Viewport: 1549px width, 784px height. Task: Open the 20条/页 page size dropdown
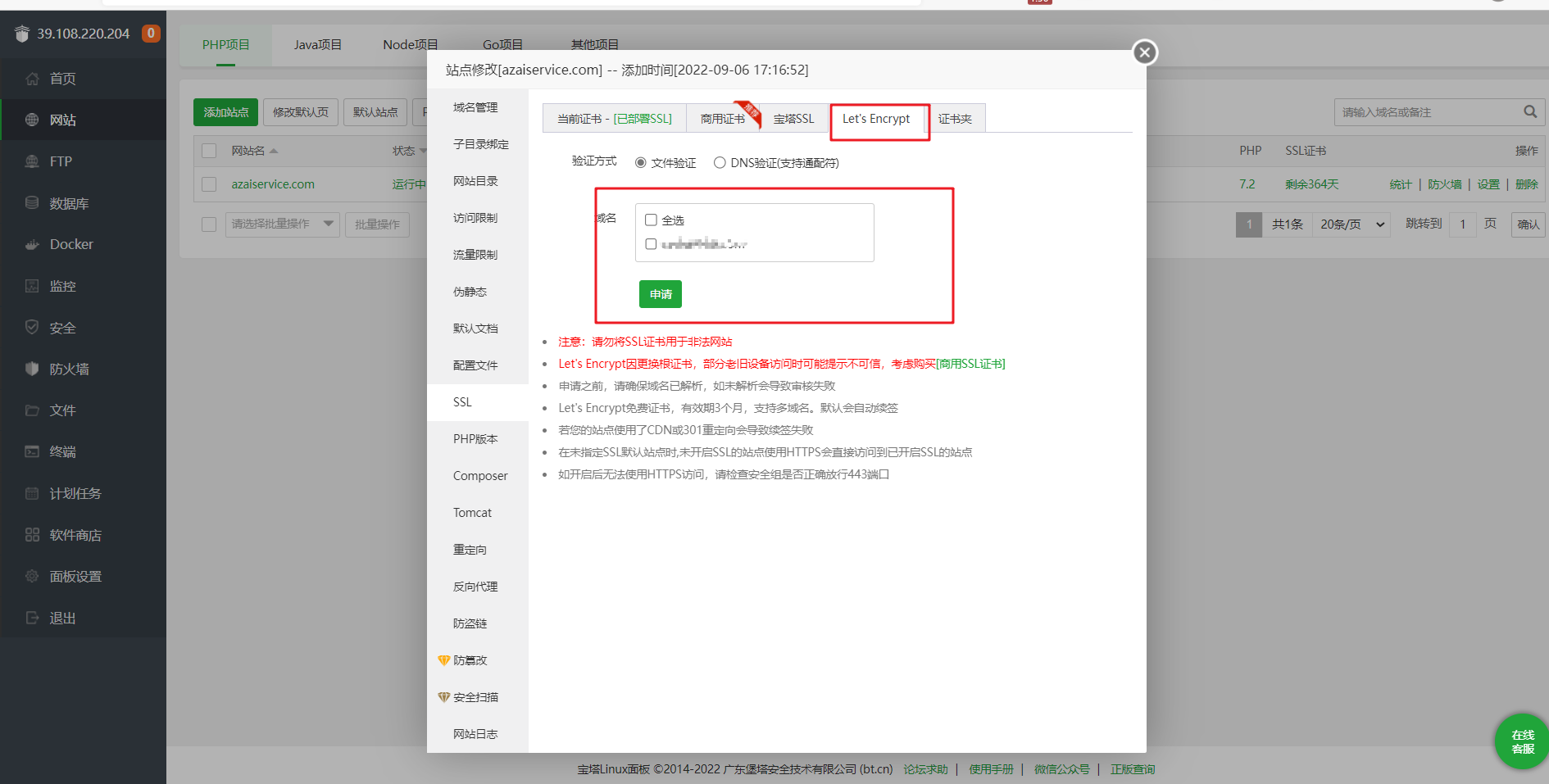coord(1351,224)
